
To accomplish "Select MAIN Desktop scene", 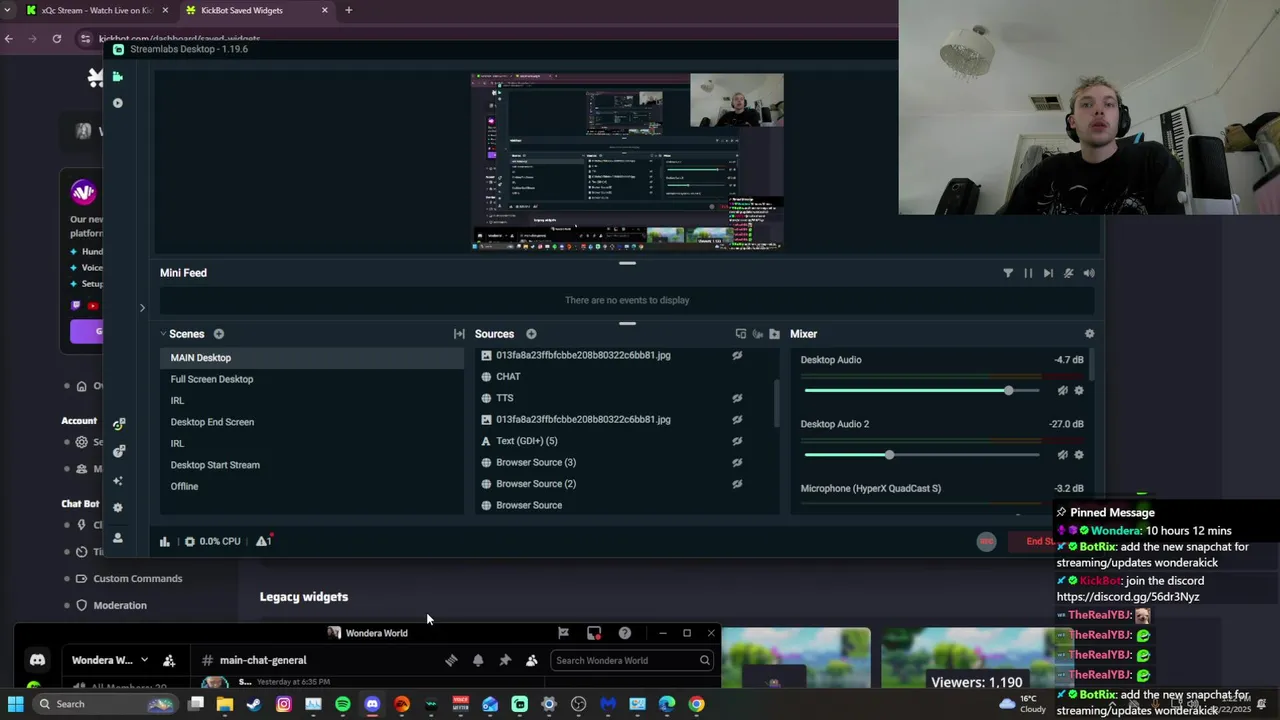I will coord(311,358).
